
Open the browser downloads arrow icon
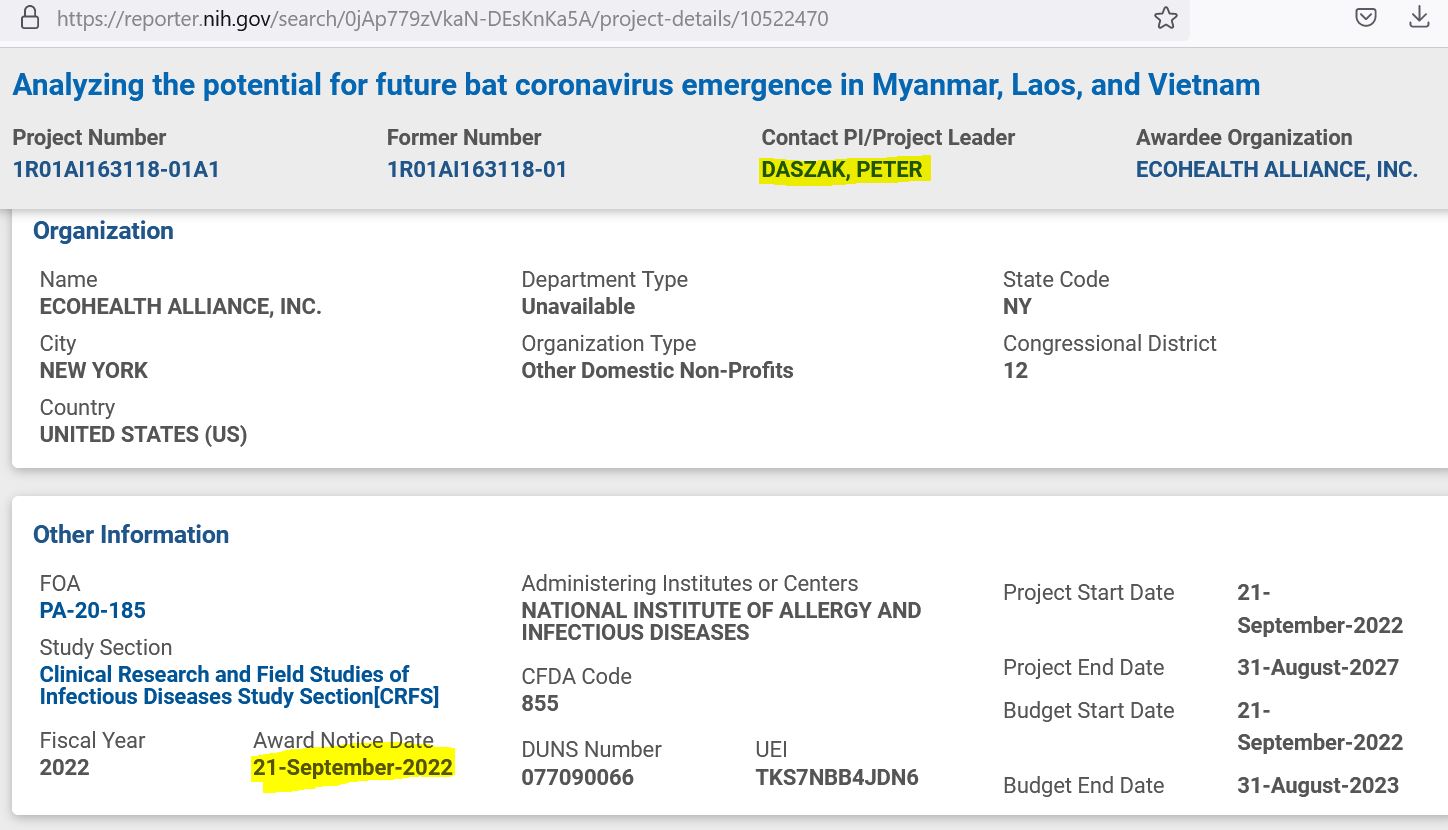(1419, 17)
